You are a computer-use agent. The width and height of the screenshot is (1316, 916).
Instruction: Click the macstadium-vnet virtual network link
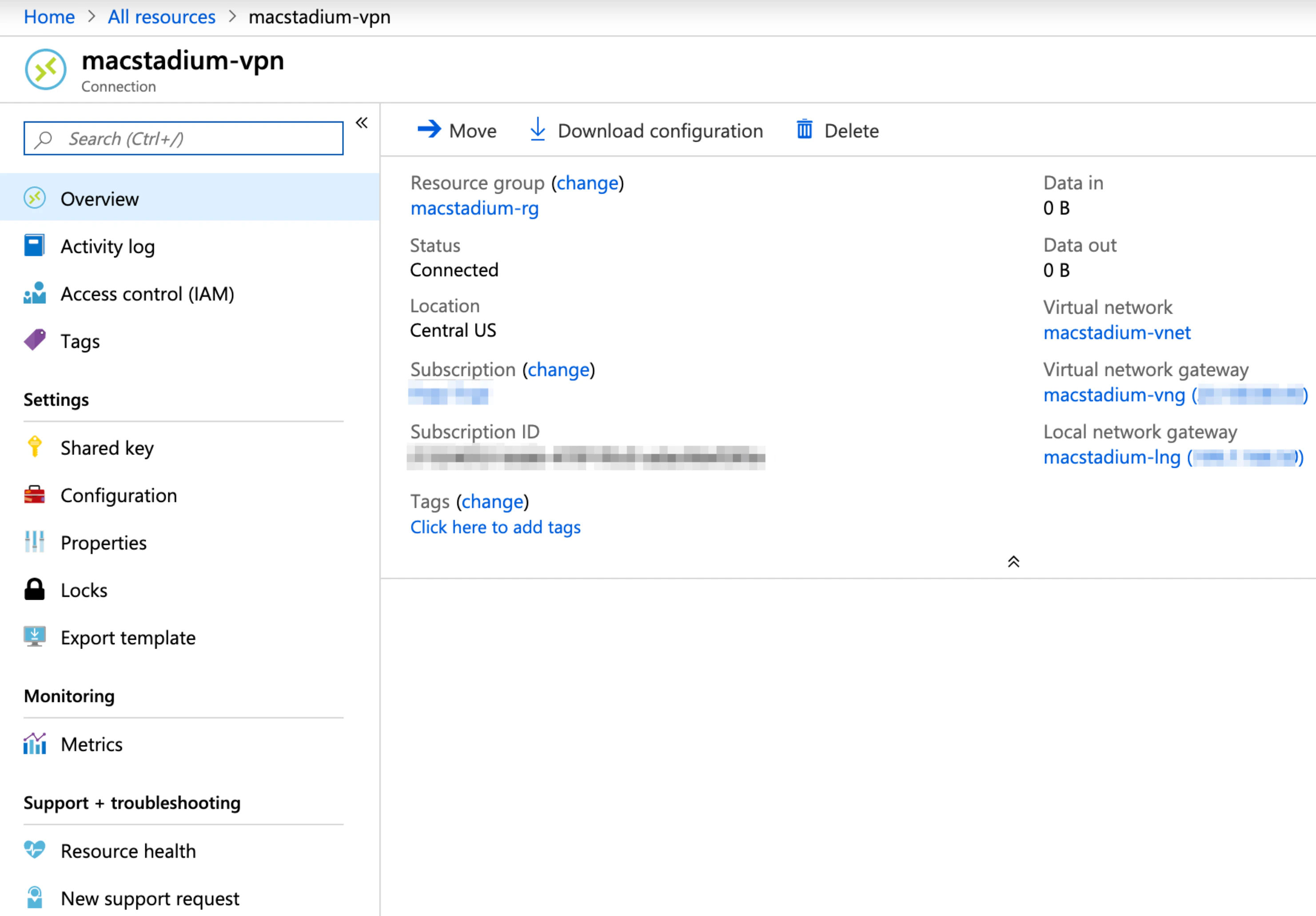click(1116, 332)
